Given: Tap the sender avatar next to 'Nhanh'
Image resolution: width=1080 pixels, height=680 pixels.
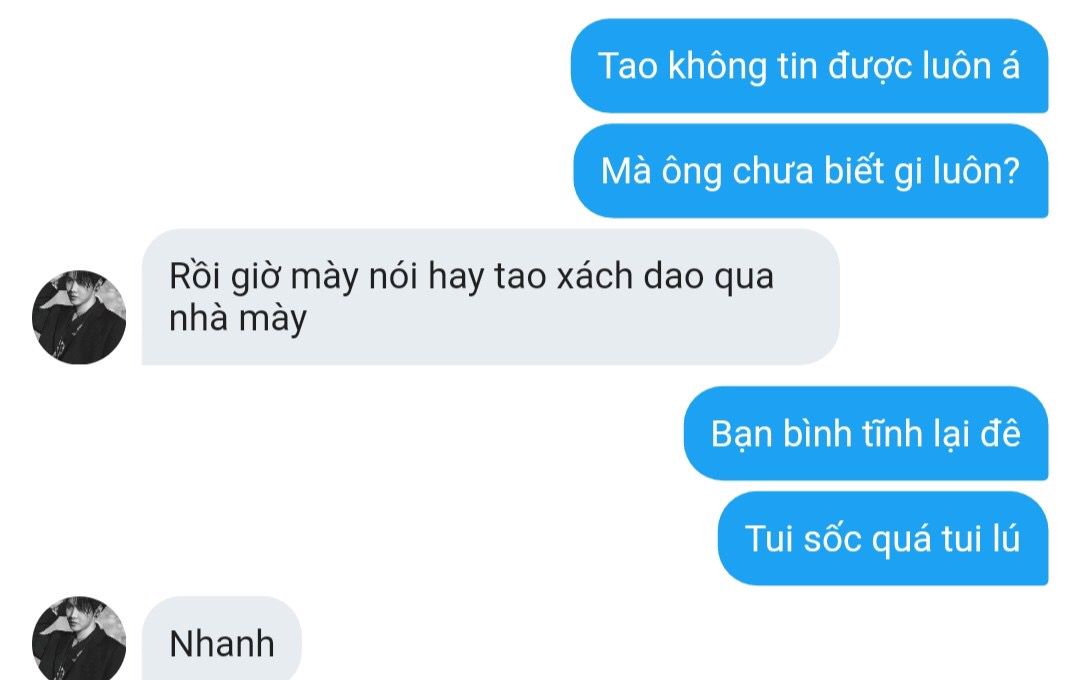Looking at the screenshot, I should click(x=79, y=638).
